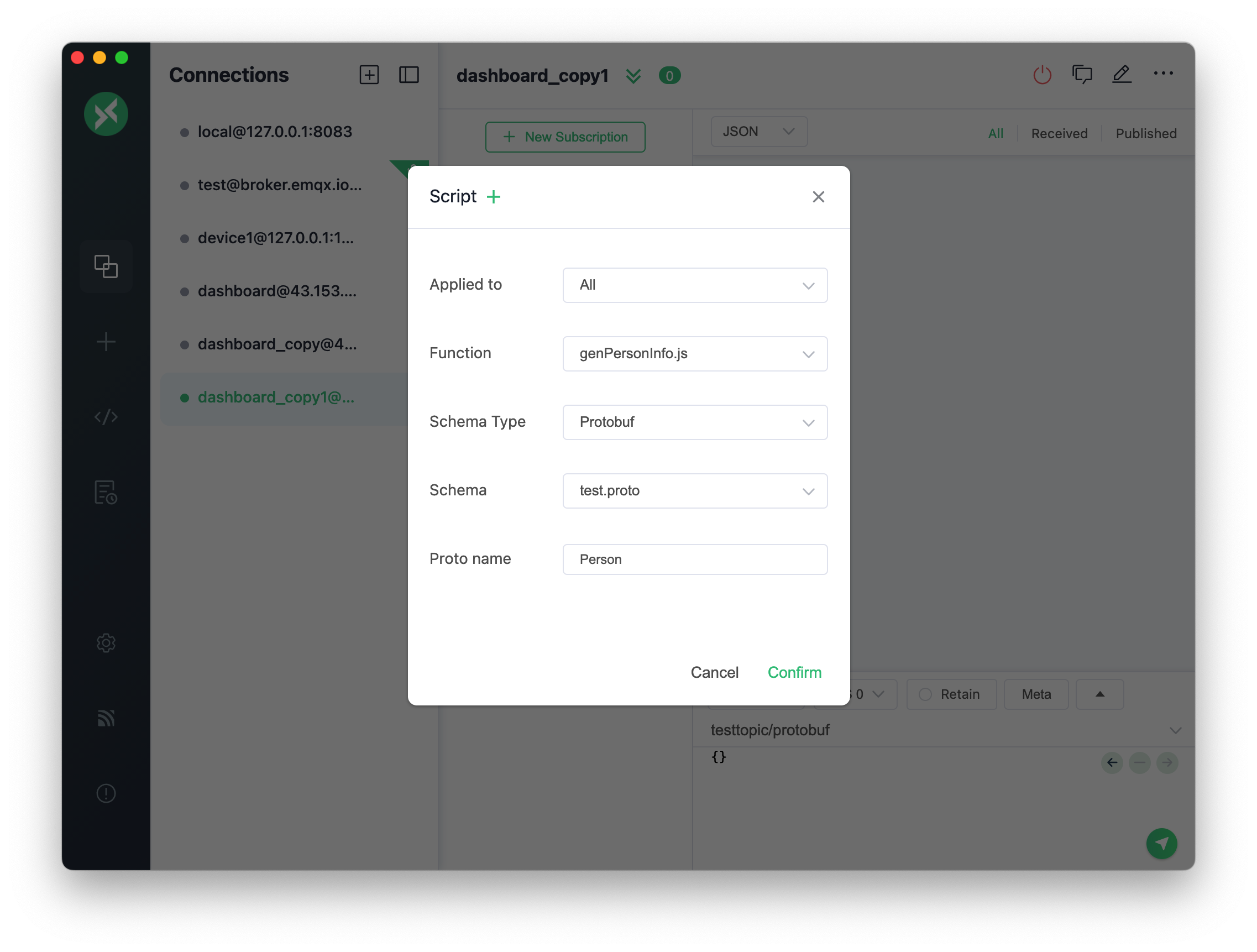Click the Confirm button
The width and height of the screenshot is (1257, 952).
pyautogui.click(x=794, y=672)
